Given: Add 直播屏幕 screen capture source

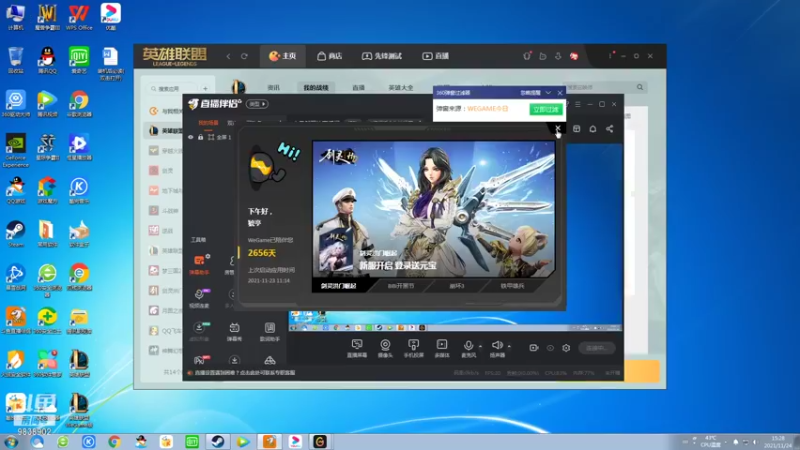Looking at the screenshot, I should (357, 348).
